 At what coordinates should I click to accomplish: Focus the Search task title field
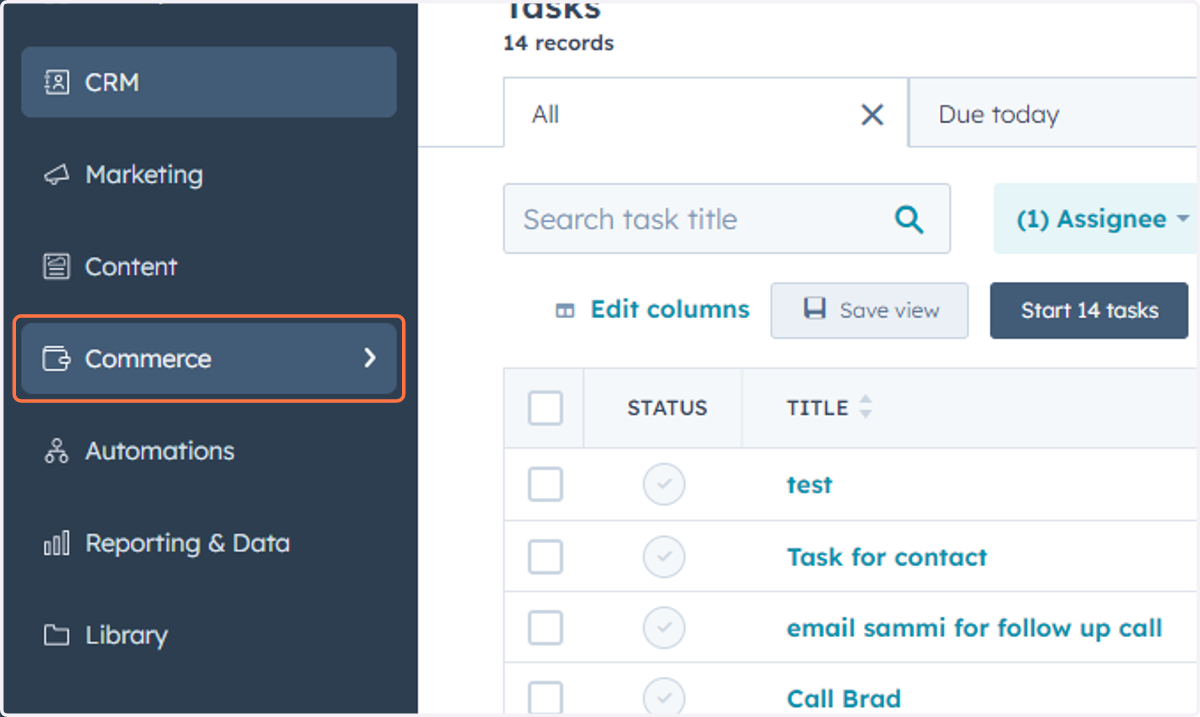[x=727, y=218]
